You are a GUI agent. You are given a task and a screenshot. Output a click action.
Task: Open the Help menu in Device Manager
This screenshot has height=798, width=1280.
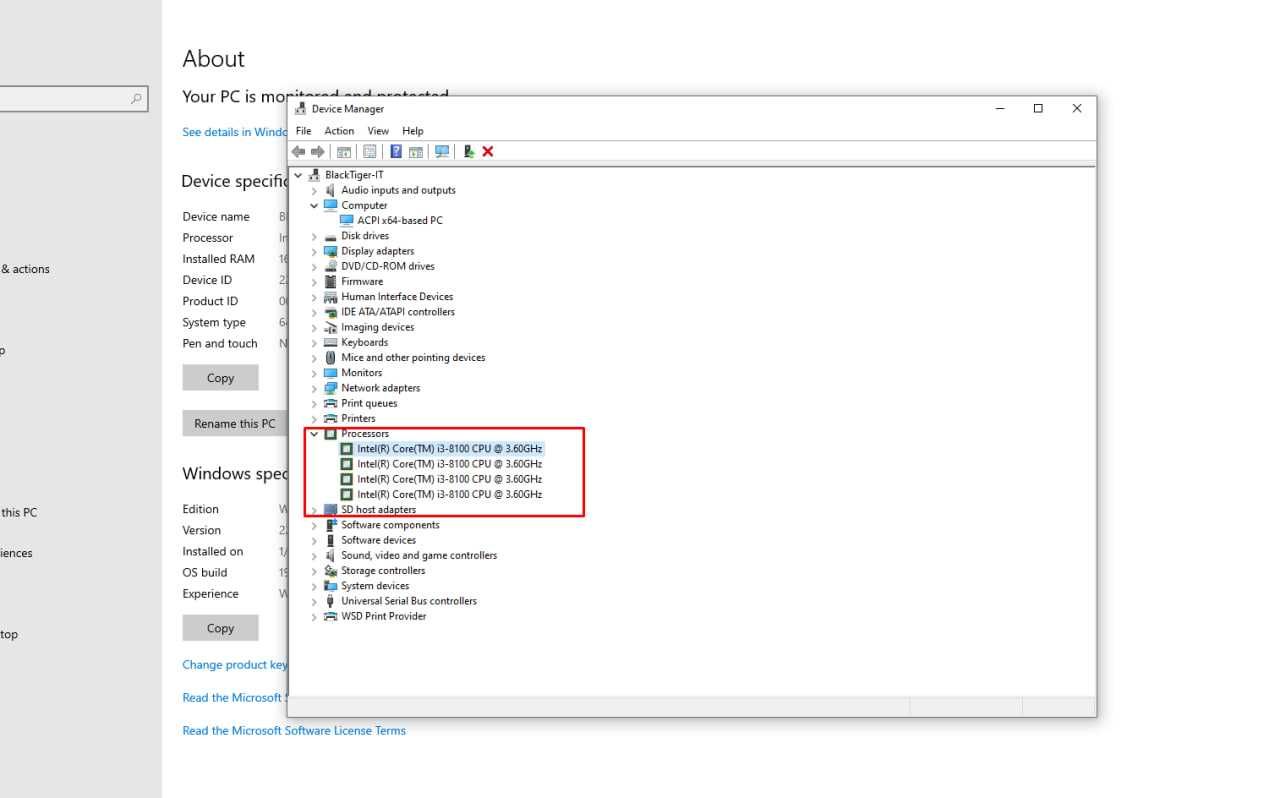click(x=413, y=131)
